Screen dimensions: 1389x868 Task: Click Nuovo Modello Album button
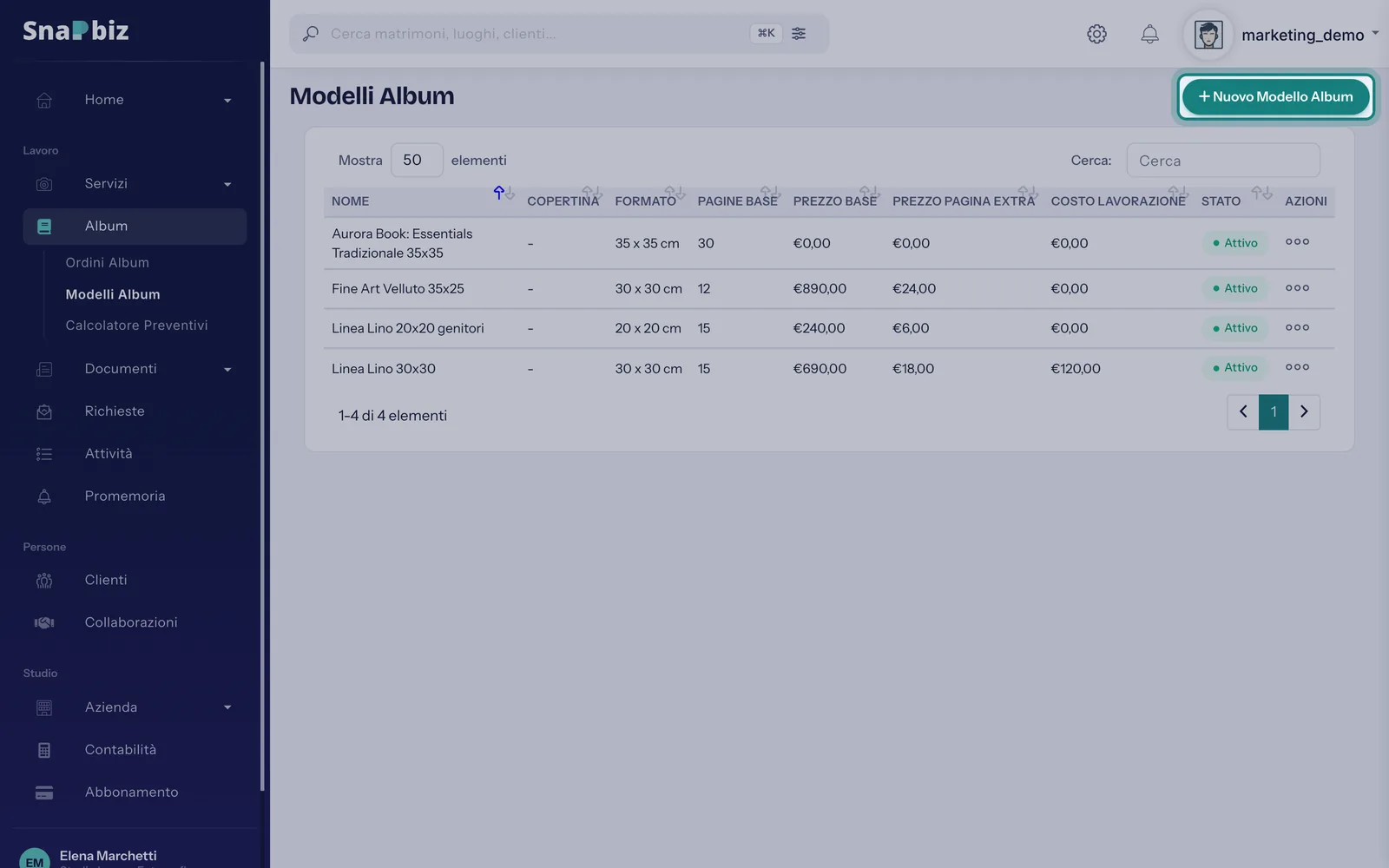pos(1275,96)
